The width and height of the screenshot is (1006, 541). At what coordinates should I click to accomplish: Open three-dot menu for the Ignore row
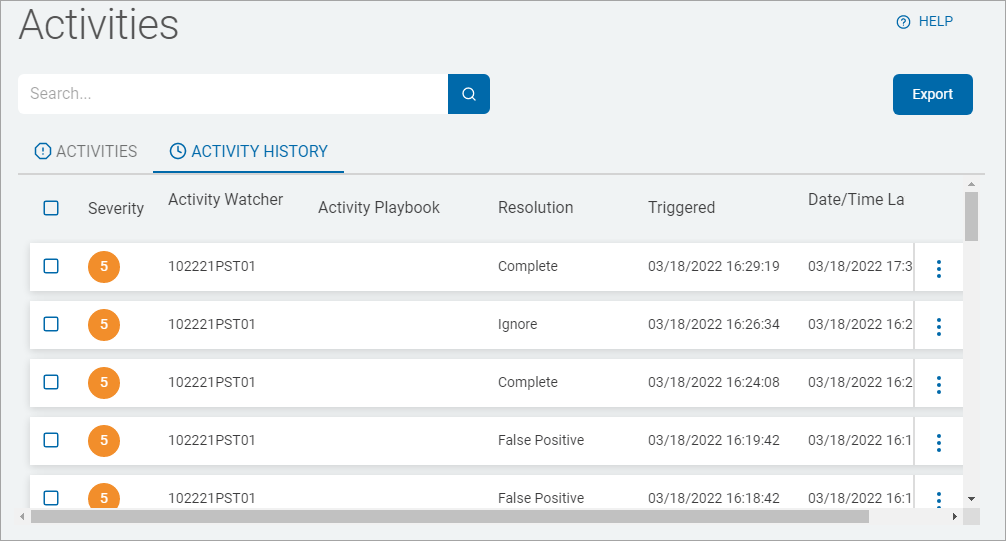tap(938, 326)
